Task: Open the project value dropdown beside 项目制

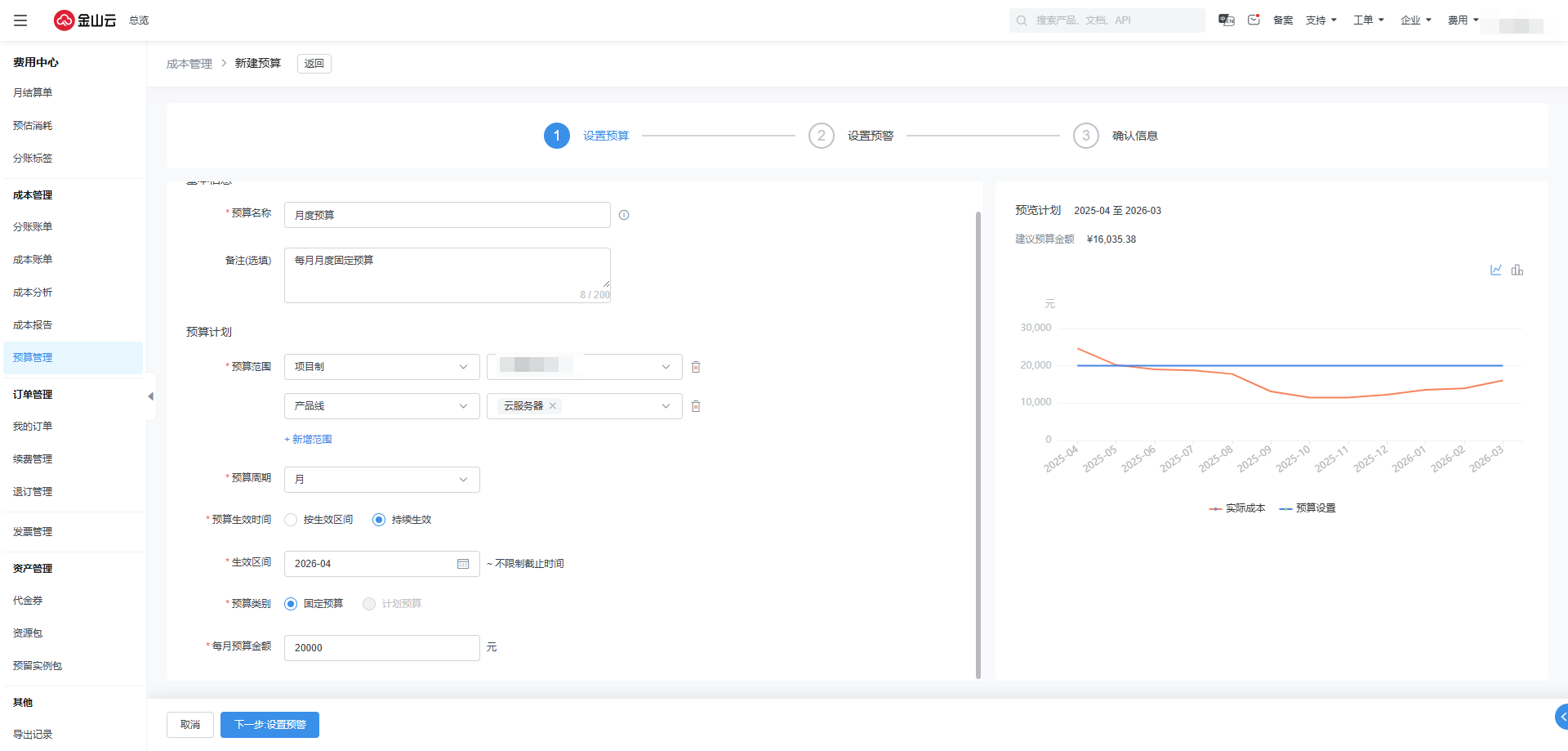Action: [585, 367]
